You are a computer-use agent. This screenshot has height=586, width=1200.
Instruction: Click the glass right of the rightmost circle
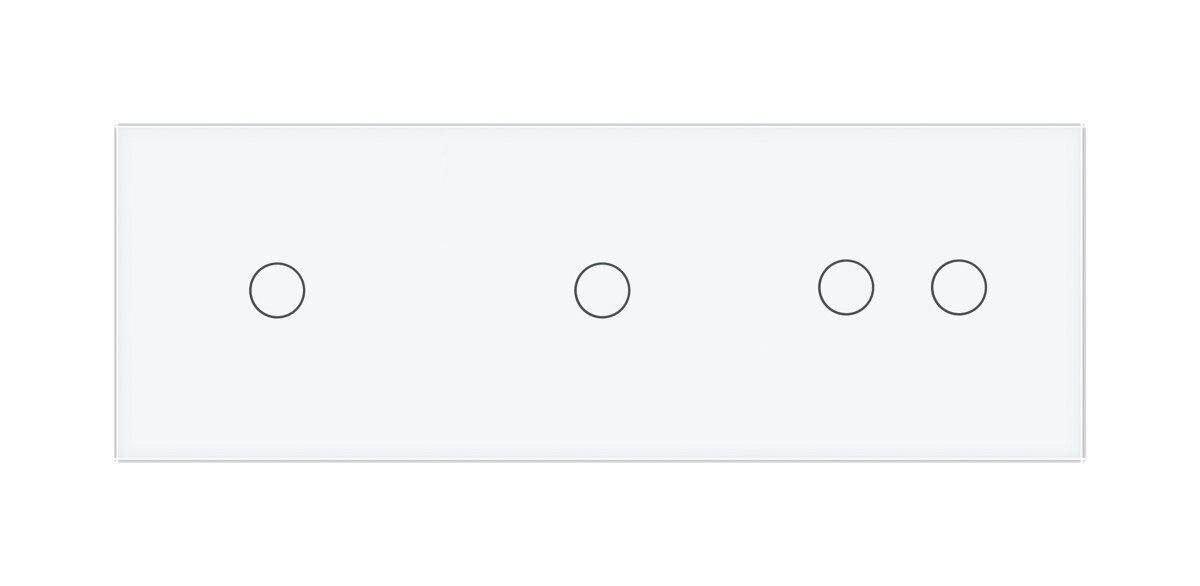1035,288
